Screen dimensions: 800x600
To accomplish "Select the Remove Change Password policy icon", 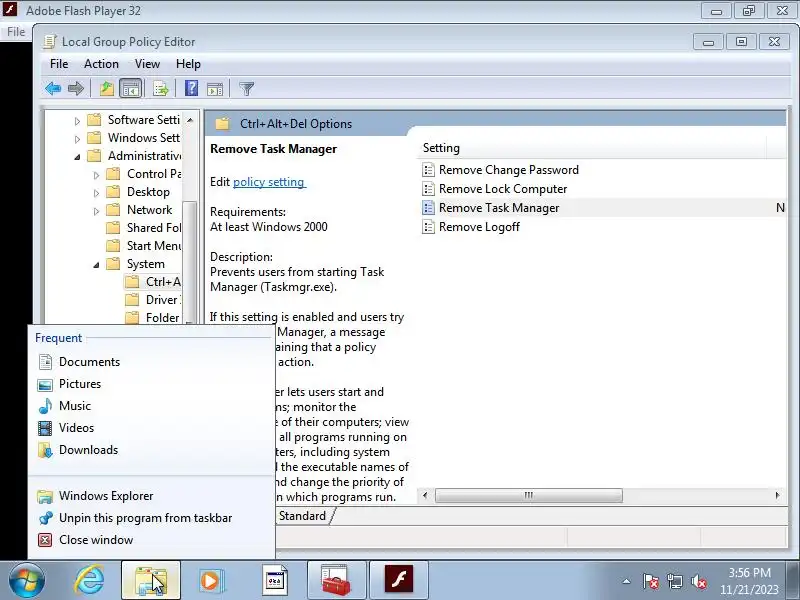I will 429,170.
